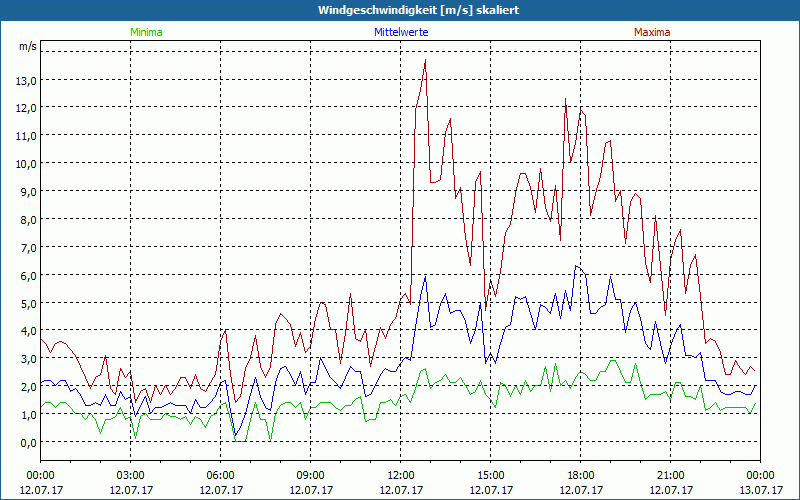This screenshot has width=800, height=500.
Task: Click the 4,0 y-axis value
Action: 29,331
